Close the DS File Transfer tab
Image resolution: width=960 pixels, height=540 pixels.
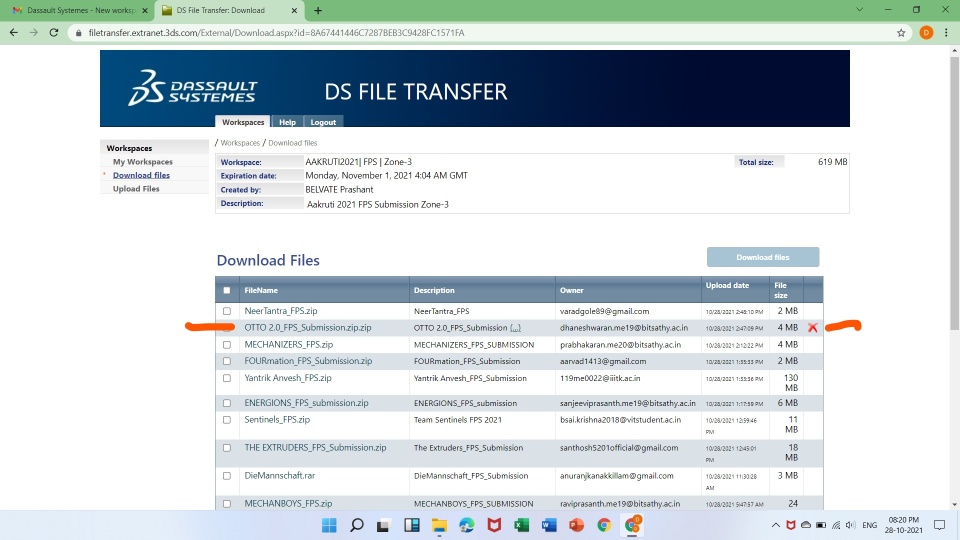[294, 10]
